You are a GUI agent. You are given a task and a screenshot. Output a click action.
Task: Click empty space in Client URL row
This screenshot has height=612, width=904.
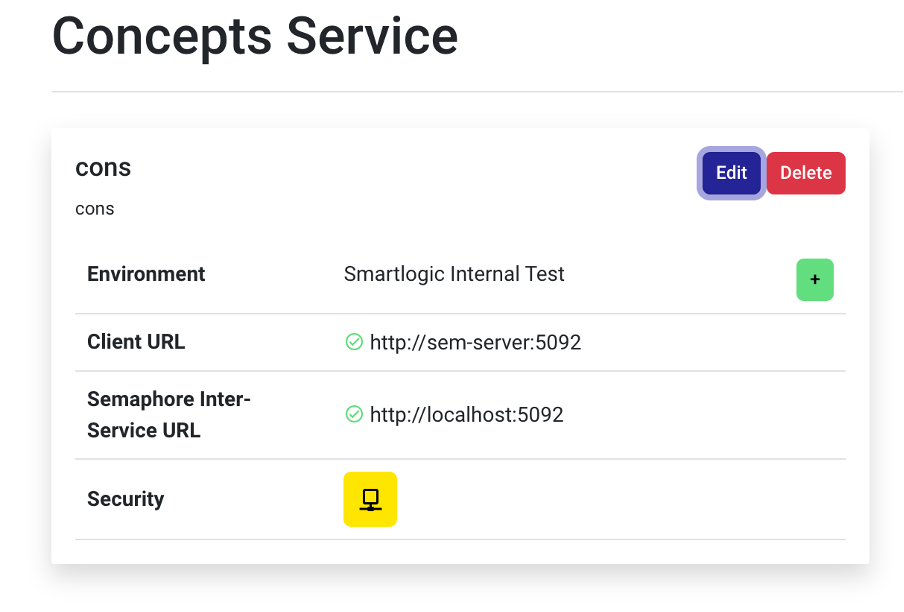tap(710, 342)
